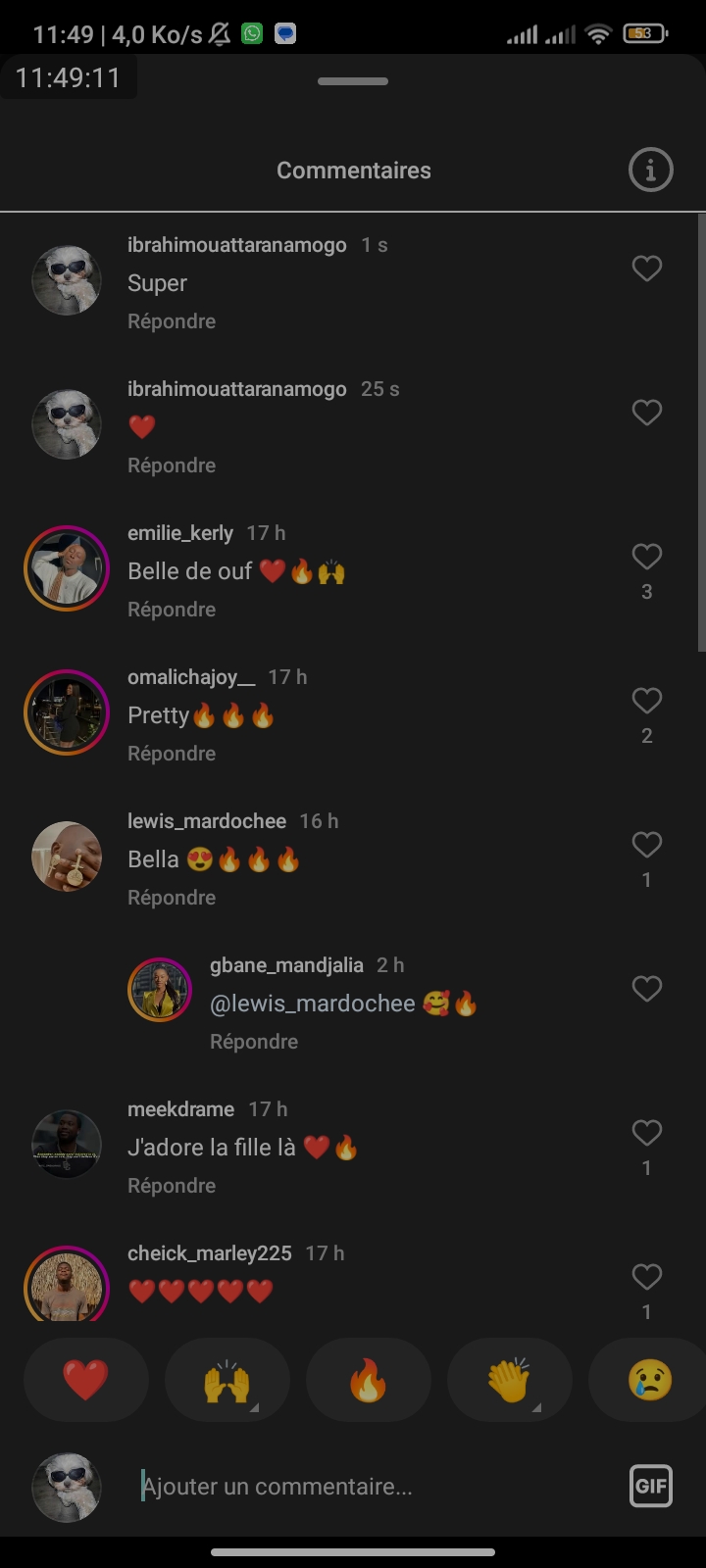Image resolution: width=706 pixels, height=1568 pixels.
Task: Open @lewis_mardochee mention in reply
Action: tap(313, 1004)
